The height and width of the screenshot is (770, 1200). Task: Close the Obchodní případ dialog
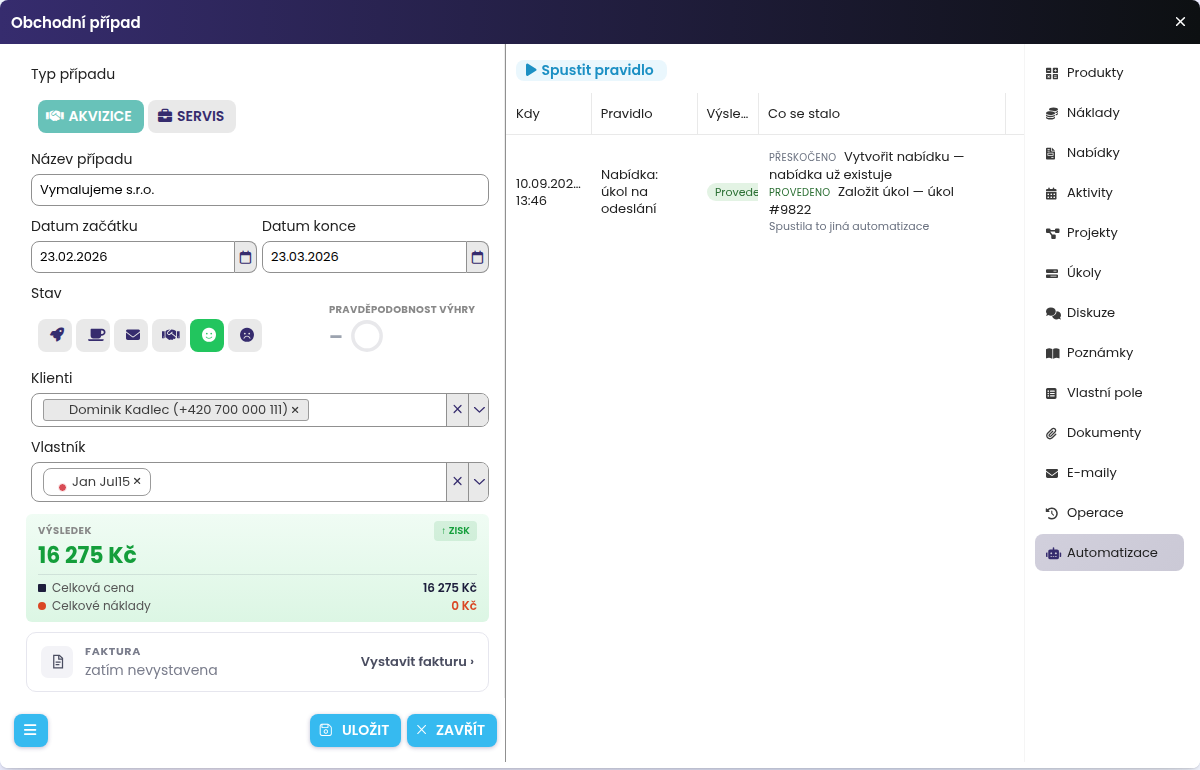[1180, 22]
